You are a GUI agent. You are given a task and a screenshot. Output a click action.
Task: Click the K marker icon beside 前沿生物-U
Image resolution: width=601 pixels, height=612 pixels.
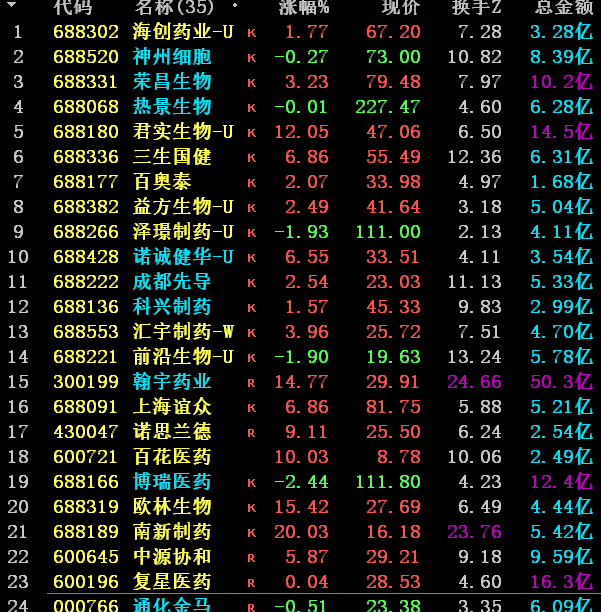(252, 358)
